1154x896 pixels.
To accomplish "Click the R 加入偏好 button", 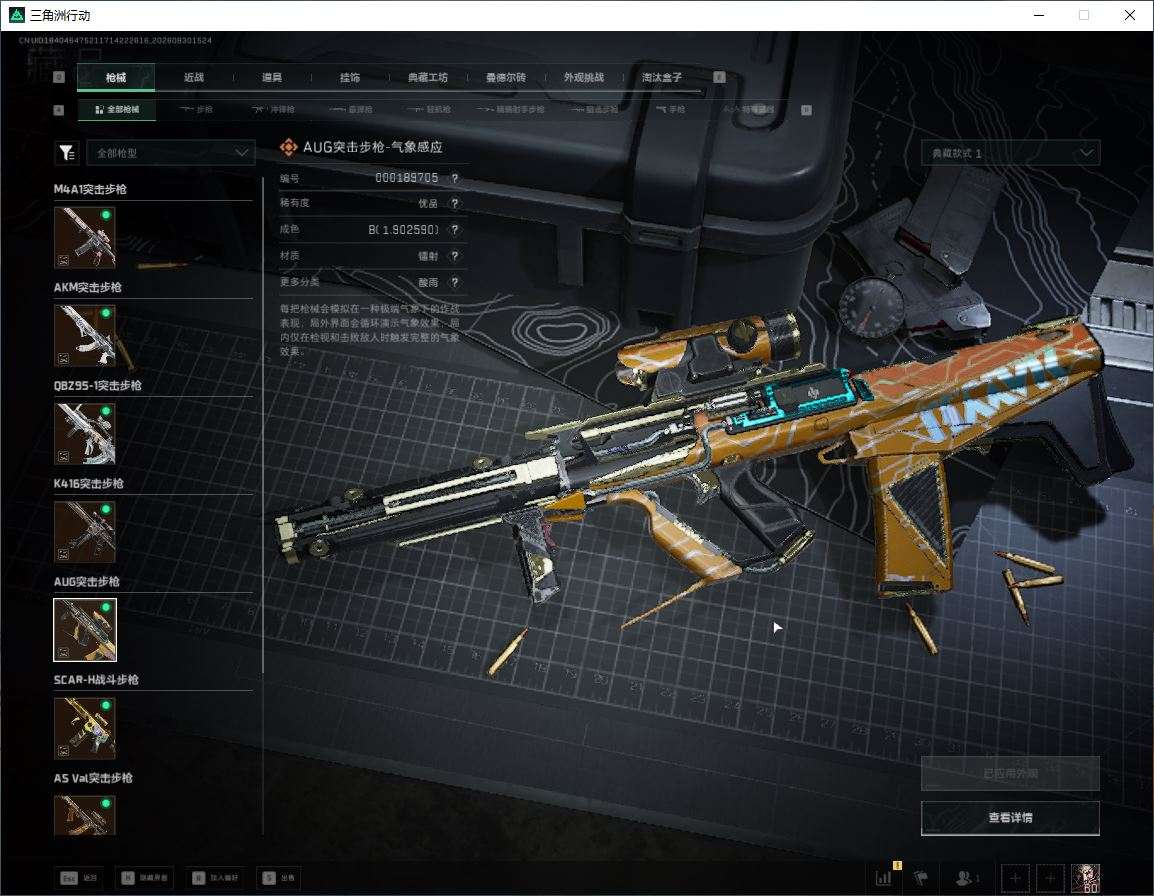I will point(215,878).
